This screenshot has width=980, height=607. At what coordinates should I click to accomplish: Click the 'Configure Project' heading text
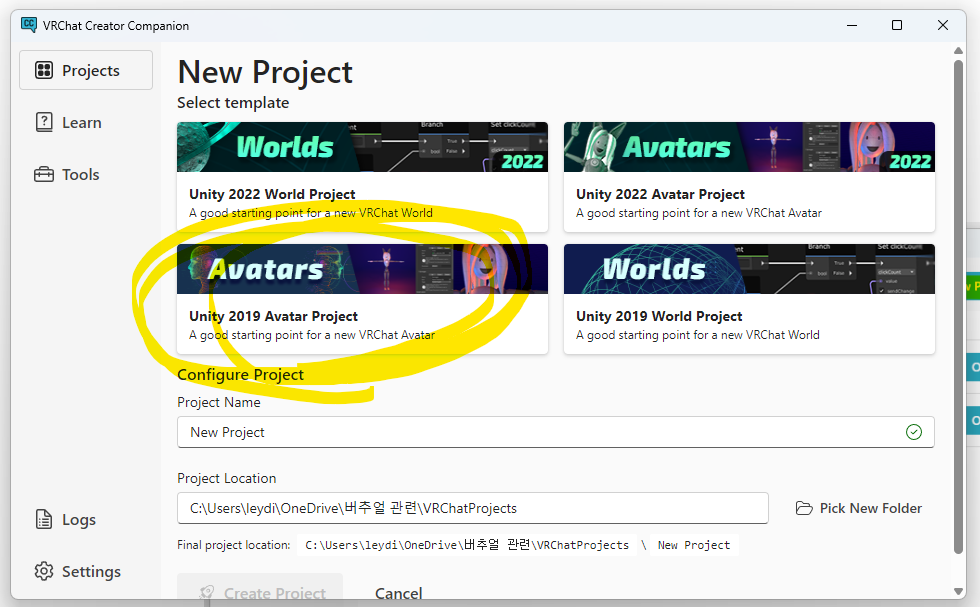(x=241, y=374)
